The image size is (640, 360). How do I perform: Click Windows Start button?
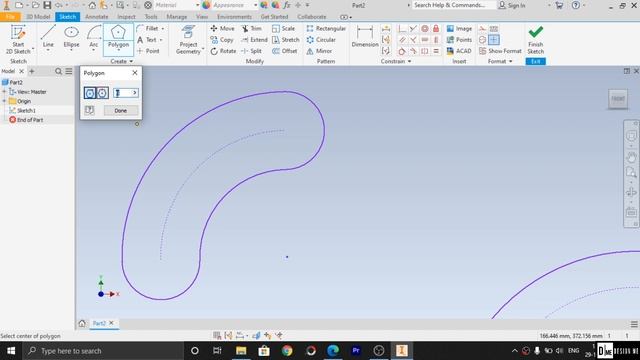click(11, 351)
